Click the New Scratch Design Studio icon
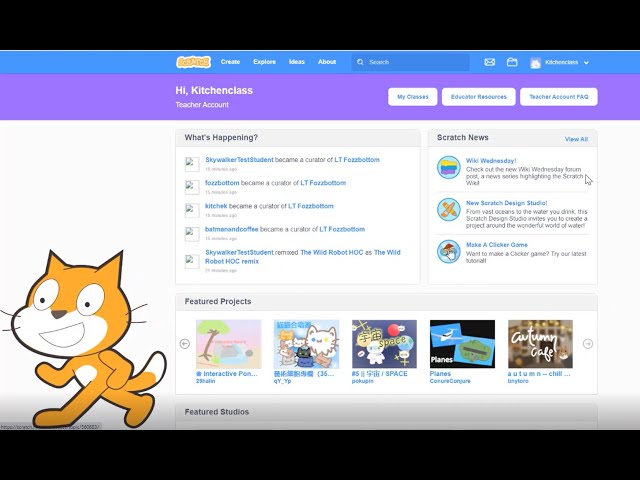640x480 pixels. 449,209
